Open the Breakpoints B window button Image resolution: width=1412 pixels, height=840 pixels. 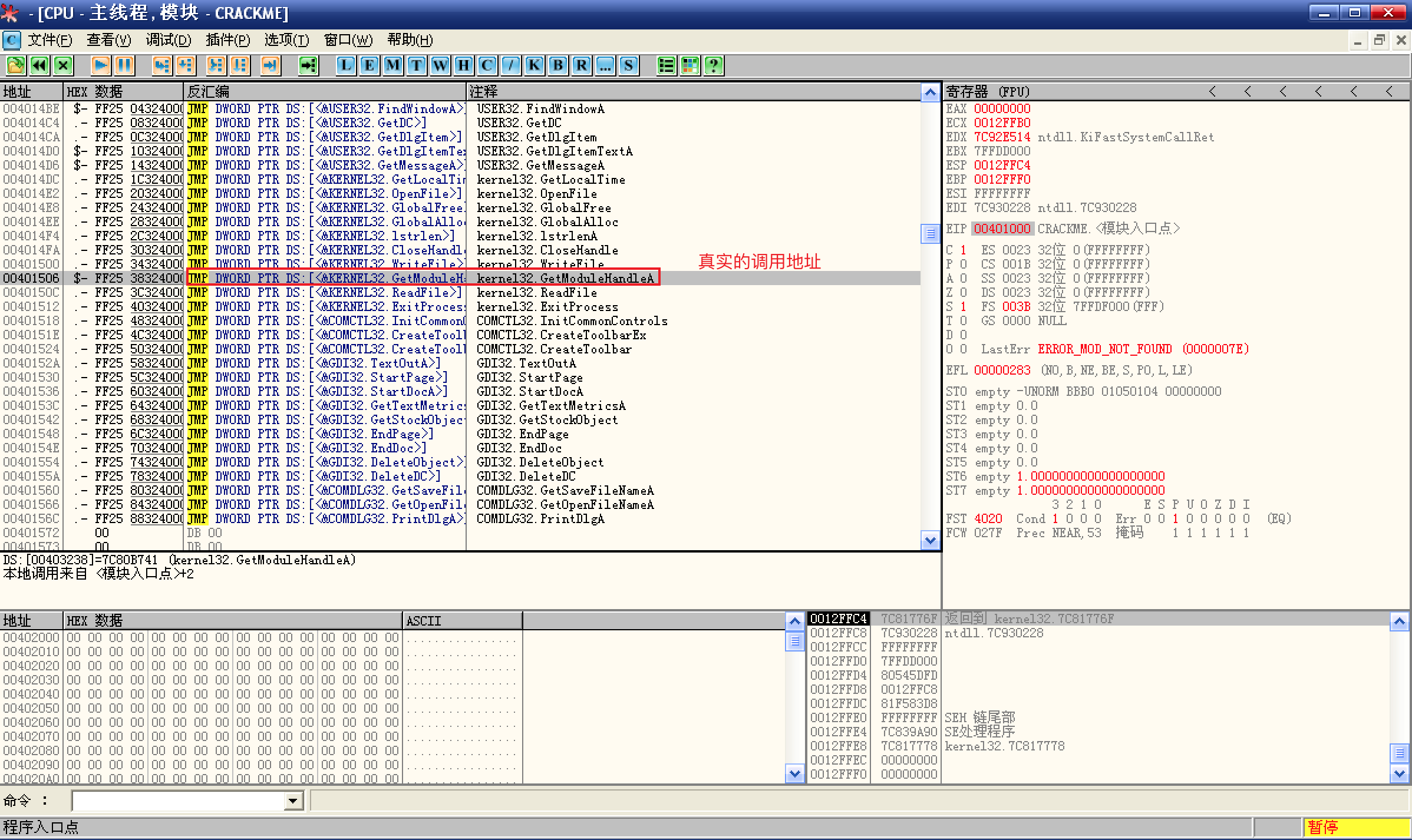[x=557, y=65]
